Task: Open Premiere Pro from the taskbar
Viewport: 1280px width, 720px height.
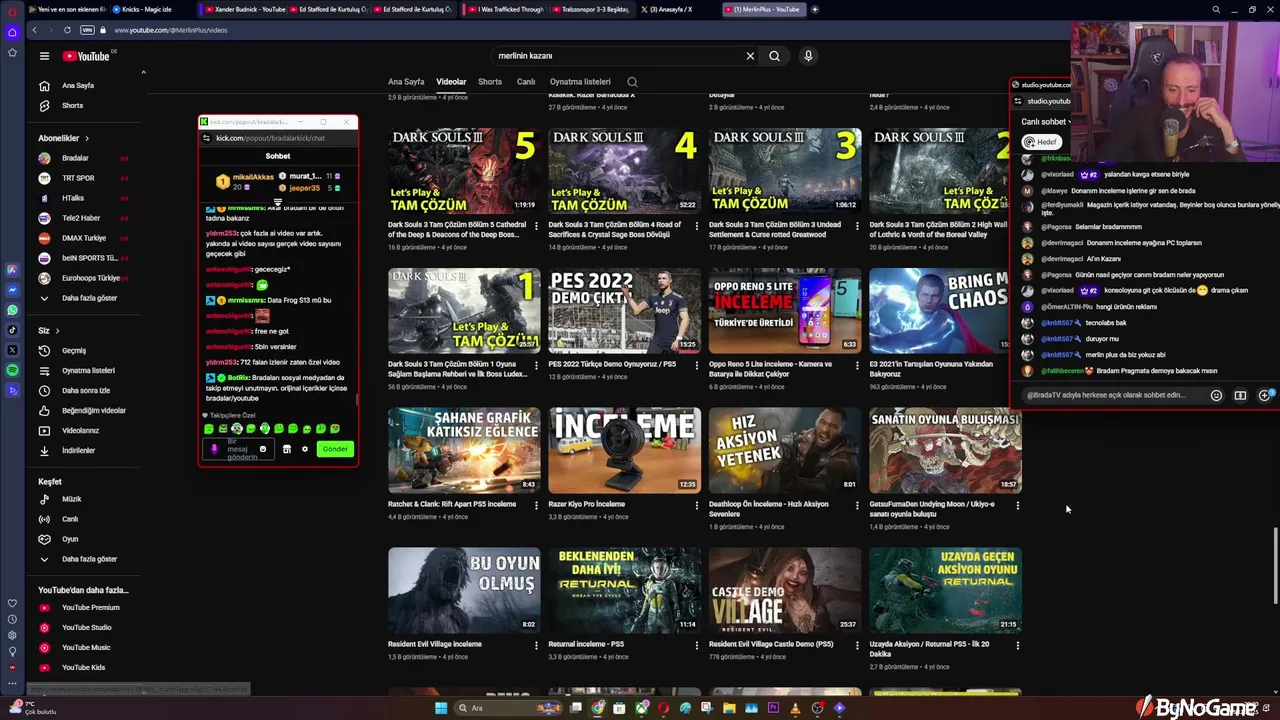Action: 773,708
